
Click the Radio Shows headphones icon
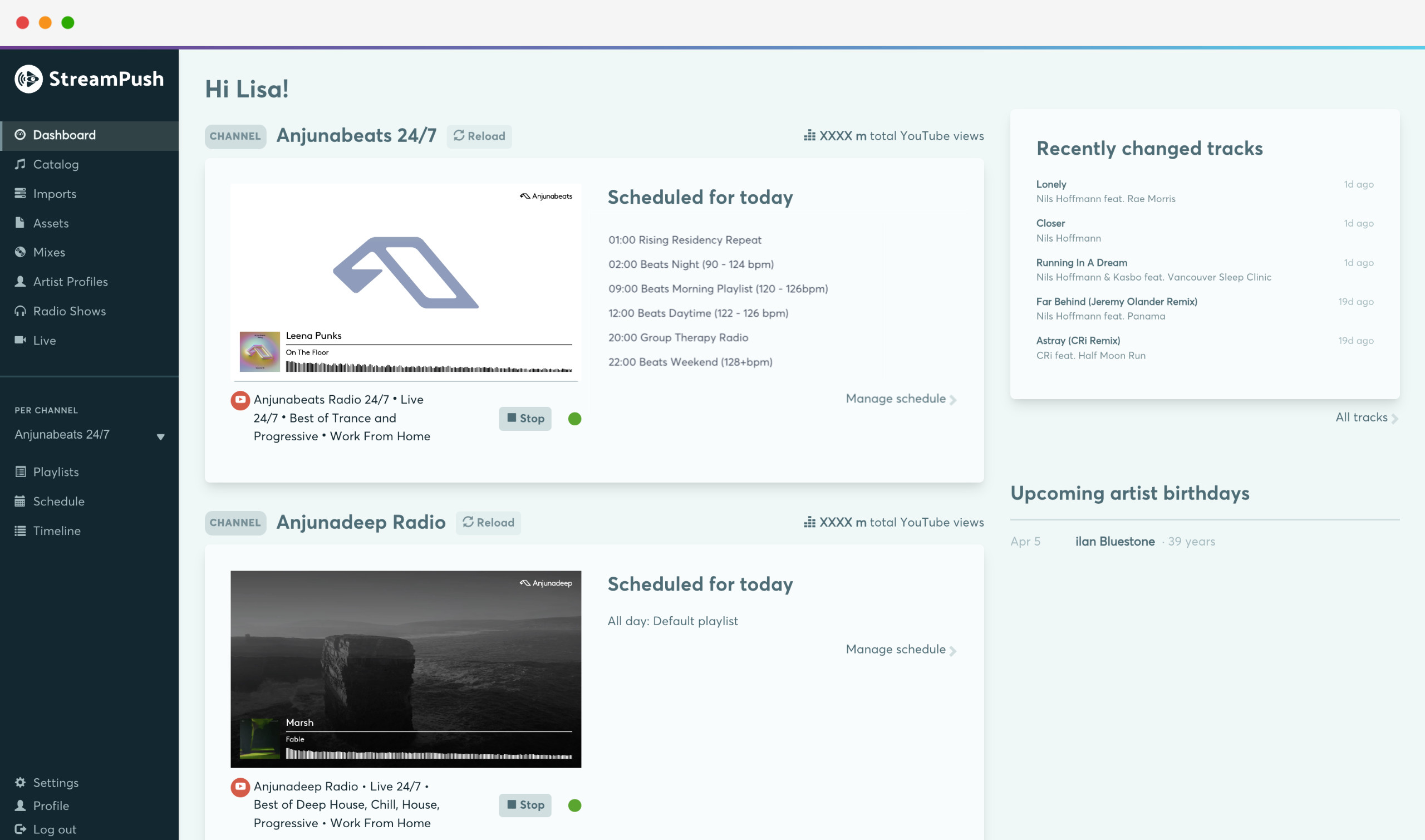click(21, 311)
